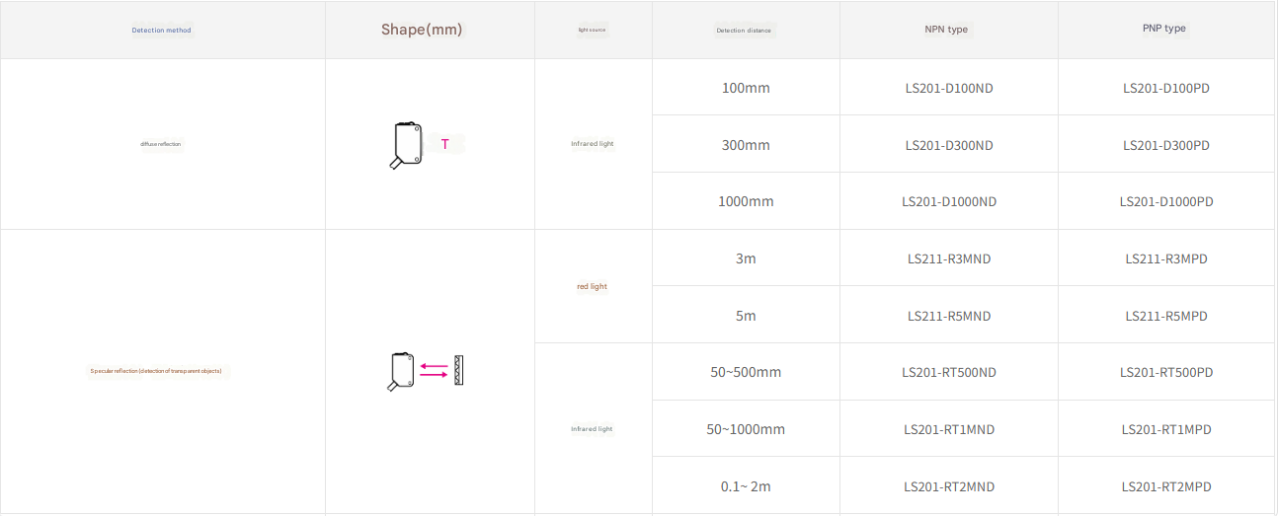
Task: Click the diffuse reflection sensor diagram
Action: pyautogui.click(x=405, y=145)
